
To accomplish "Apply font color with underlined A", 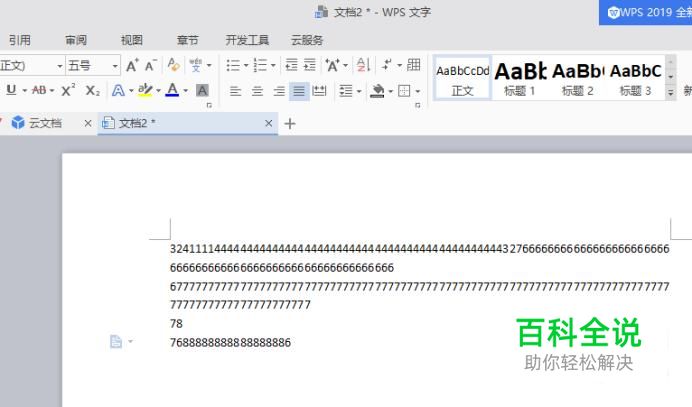I will pos(172,90).
